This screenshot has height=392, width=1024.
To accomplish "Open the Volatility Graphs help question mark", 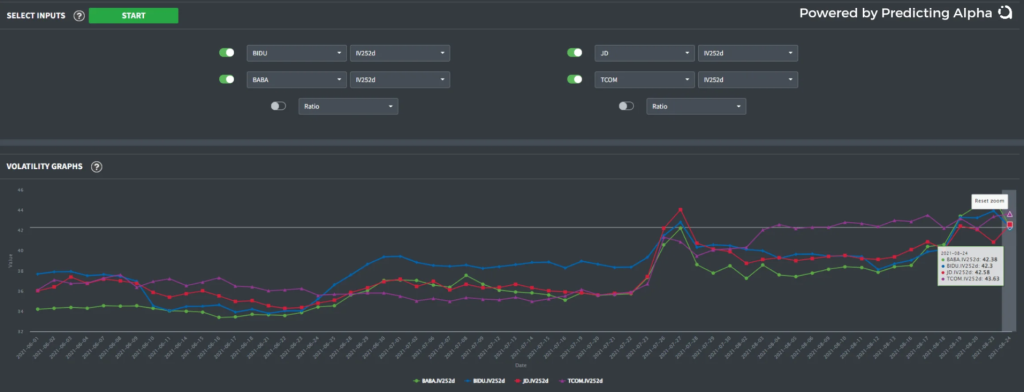I will 97,167.
